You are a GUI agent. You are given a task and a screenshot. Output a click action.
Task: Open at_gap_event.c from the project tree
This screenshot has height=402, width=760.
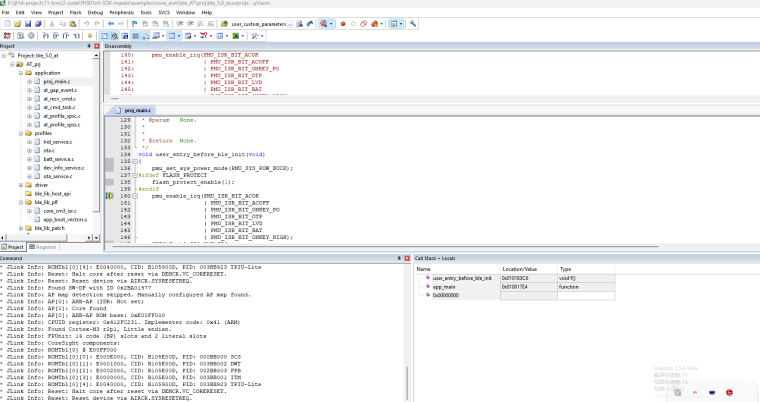[60, 90]
